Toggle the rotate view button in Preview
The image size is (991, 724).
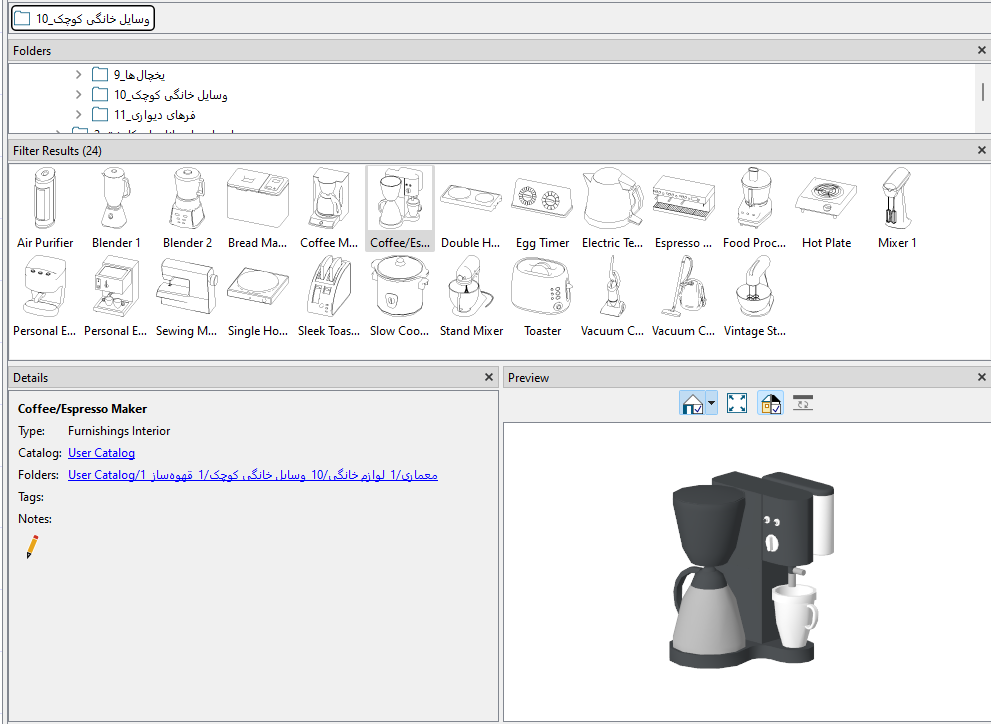(803, 403)
